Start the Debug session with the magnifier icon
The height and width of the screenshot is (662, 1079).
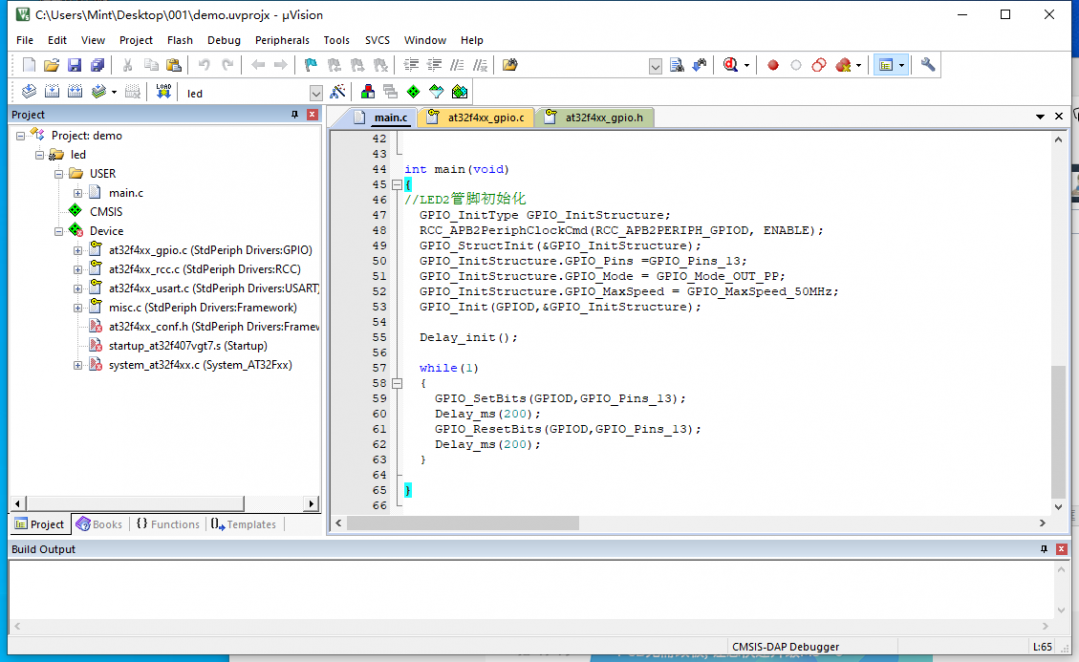click(x=730, y=65)
